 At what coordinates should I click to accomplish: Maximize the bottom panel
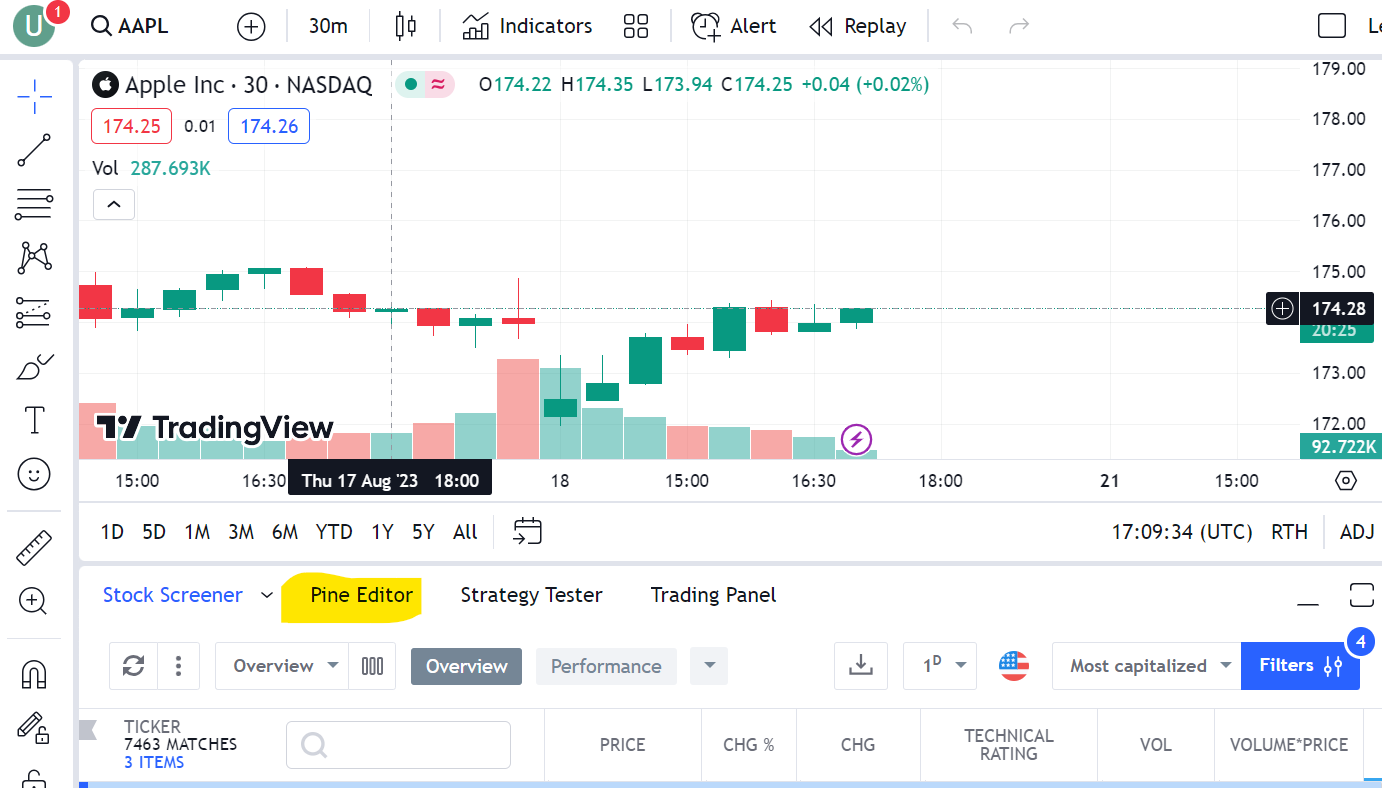click(x=1361, y=595)
